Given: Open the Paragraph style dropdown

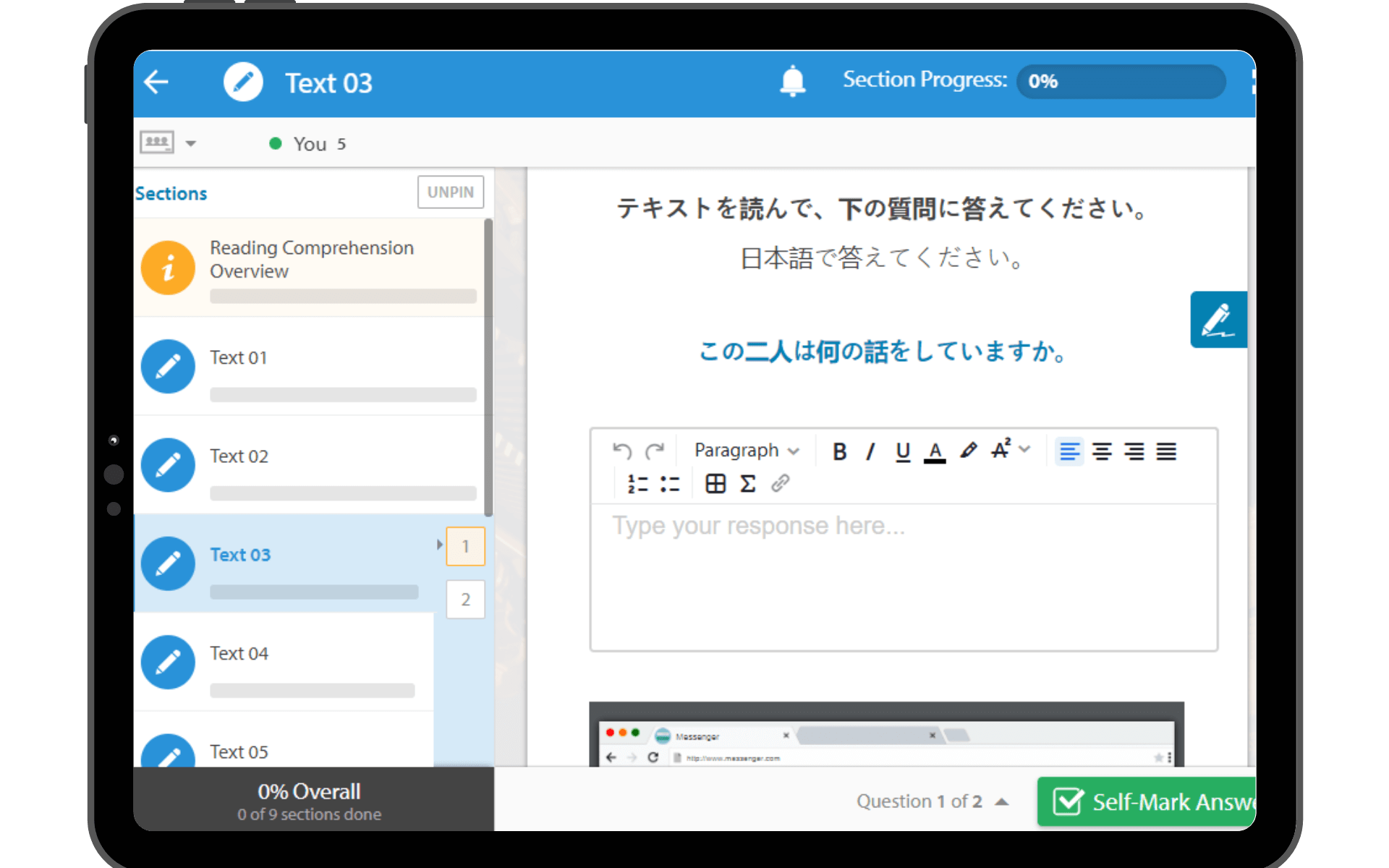Looking at the screenshot, I should [x=746, y=451].
